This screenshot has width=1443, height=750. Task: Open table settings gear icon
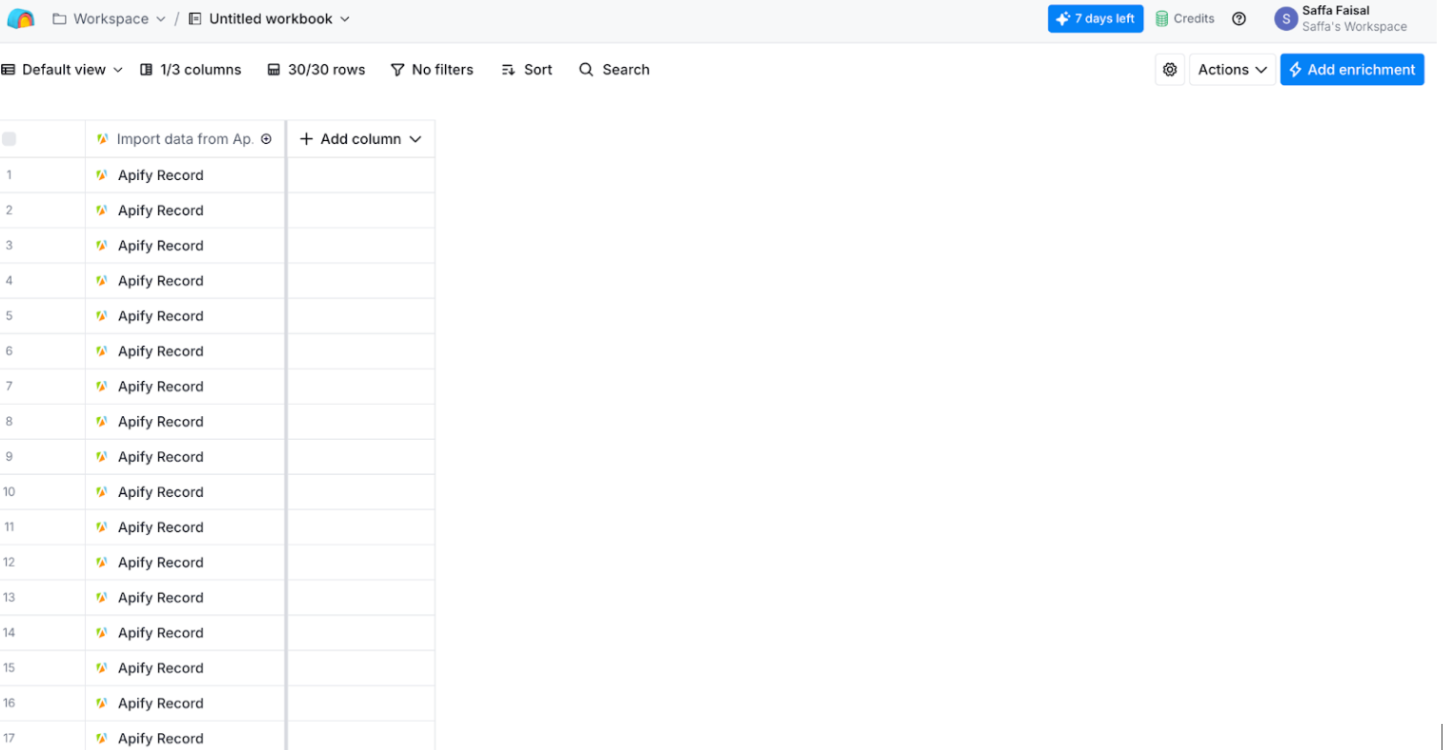1170,70
